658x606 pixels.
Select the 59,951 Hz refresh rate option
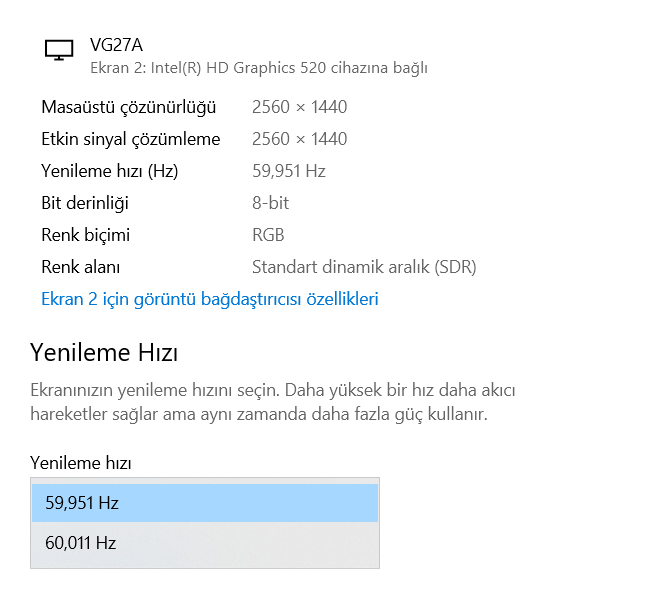205,503
